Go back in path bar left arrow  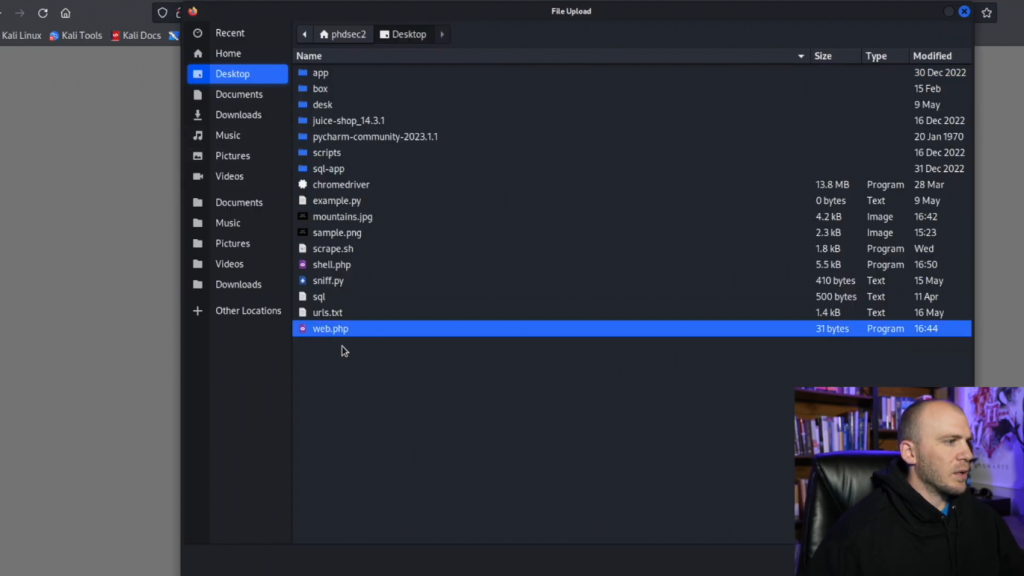click(x=304, y=35)
